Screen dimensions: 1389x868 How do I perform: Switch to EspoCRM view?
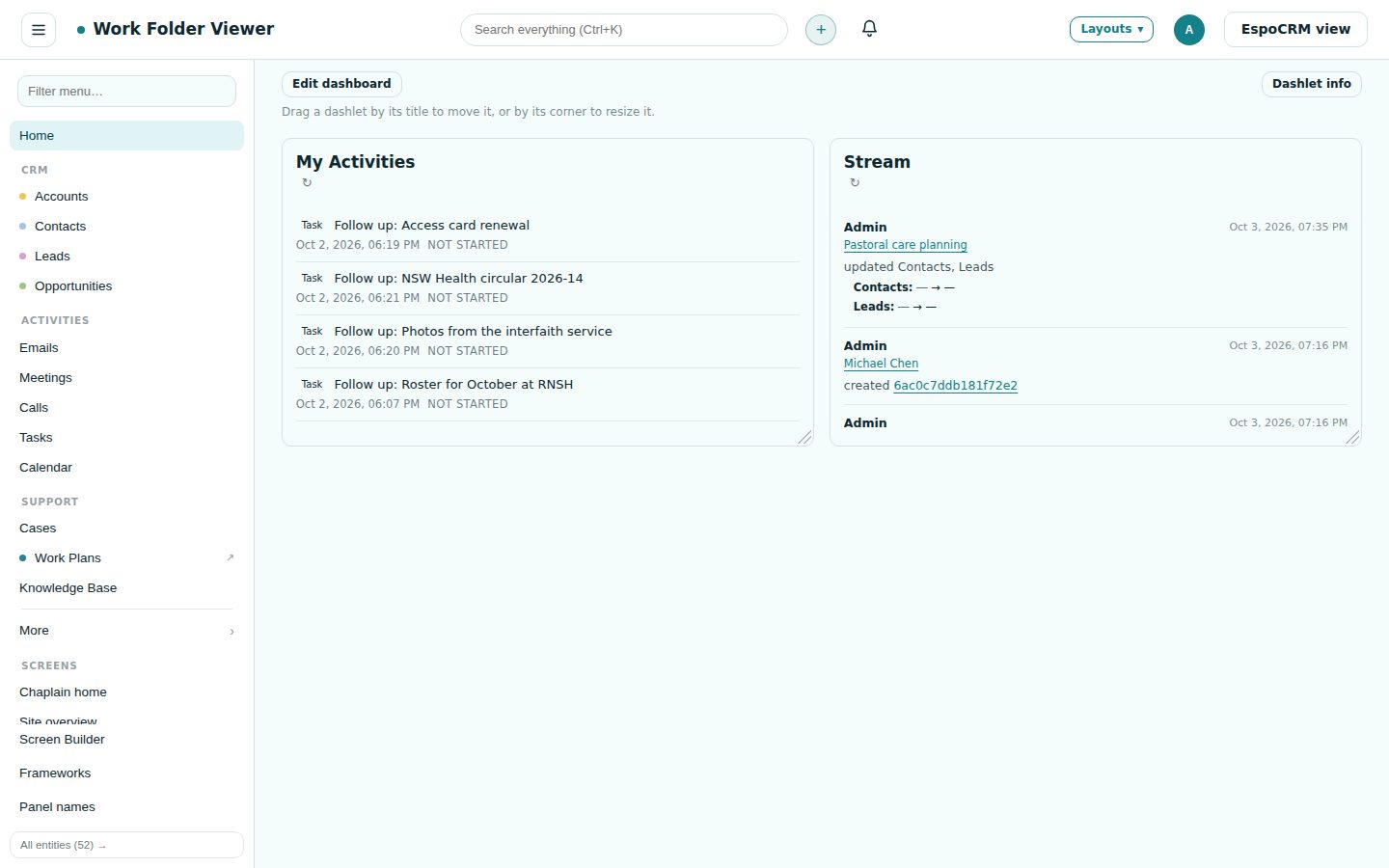pos(1295,29)
